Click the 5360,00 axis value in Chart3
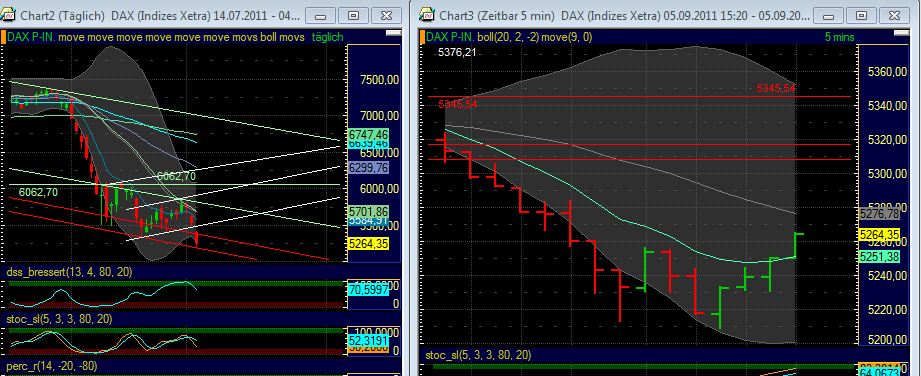This screenshot has width=921, height=376. coord(888,71)
